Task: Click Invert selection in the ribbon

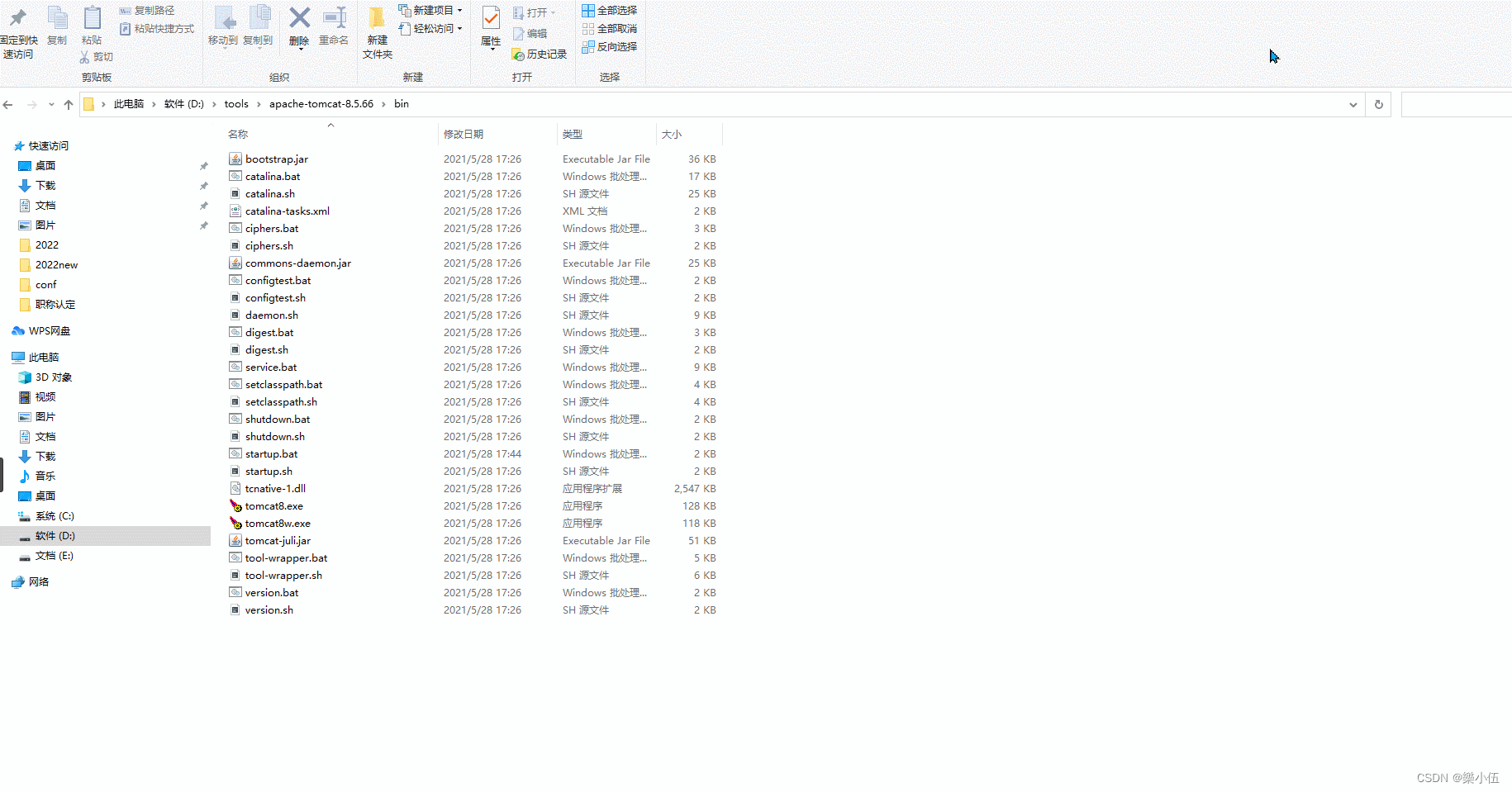Action: (610, 47)
